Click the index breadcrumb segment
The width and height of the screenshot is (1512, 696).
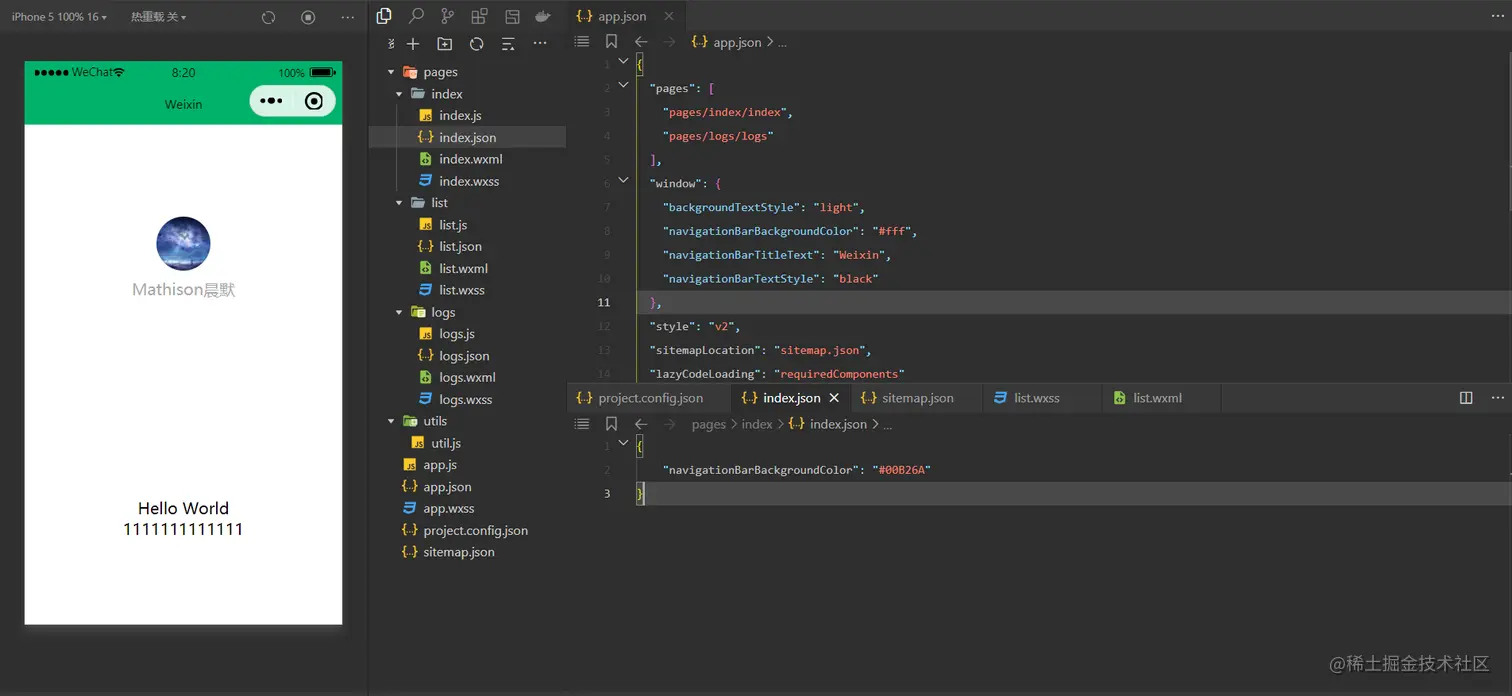pyautogui.click(x=757, y=424)
